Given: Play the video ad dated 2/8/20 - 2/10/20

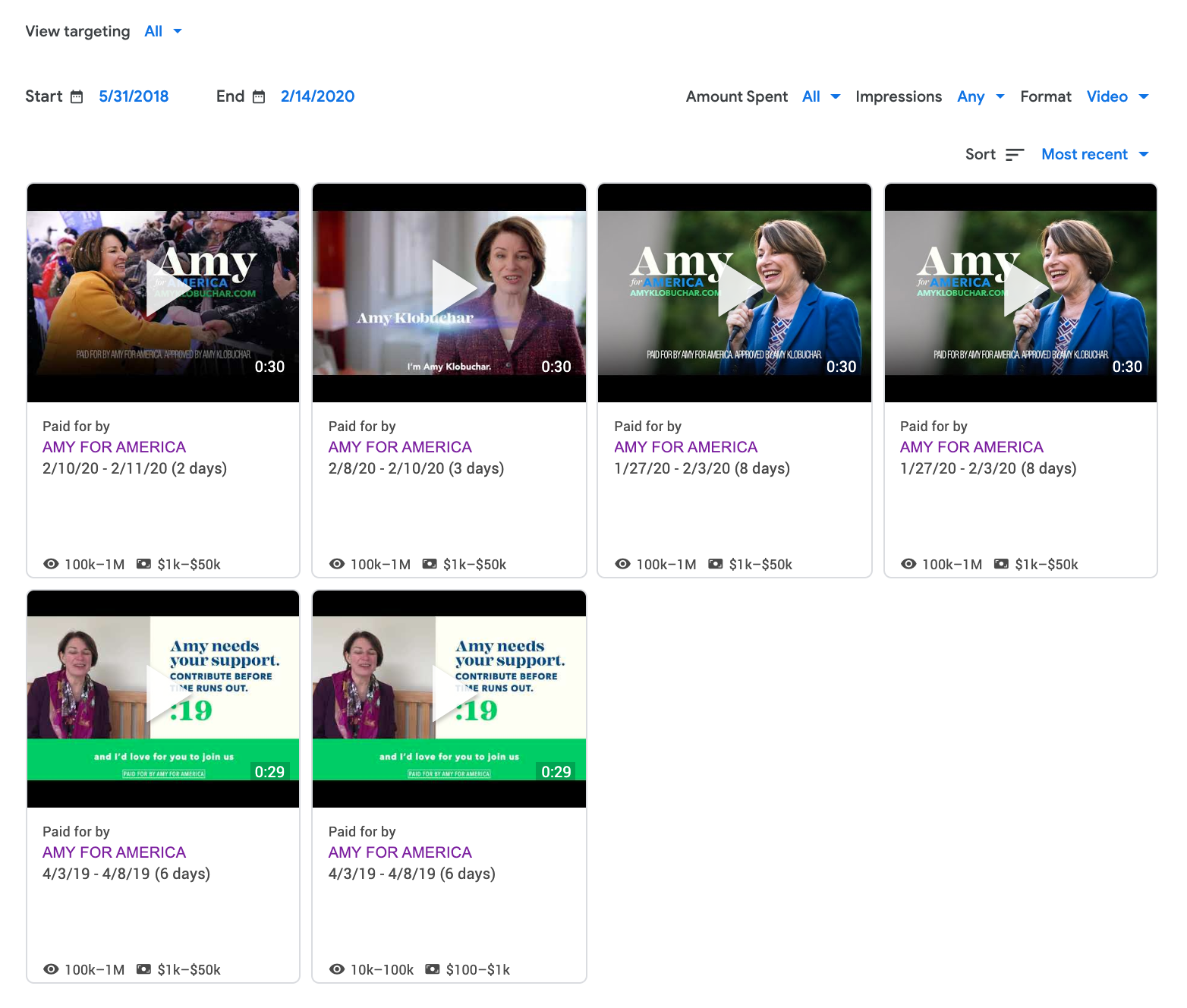Looking at the screenshot, I should coord(455,288).
